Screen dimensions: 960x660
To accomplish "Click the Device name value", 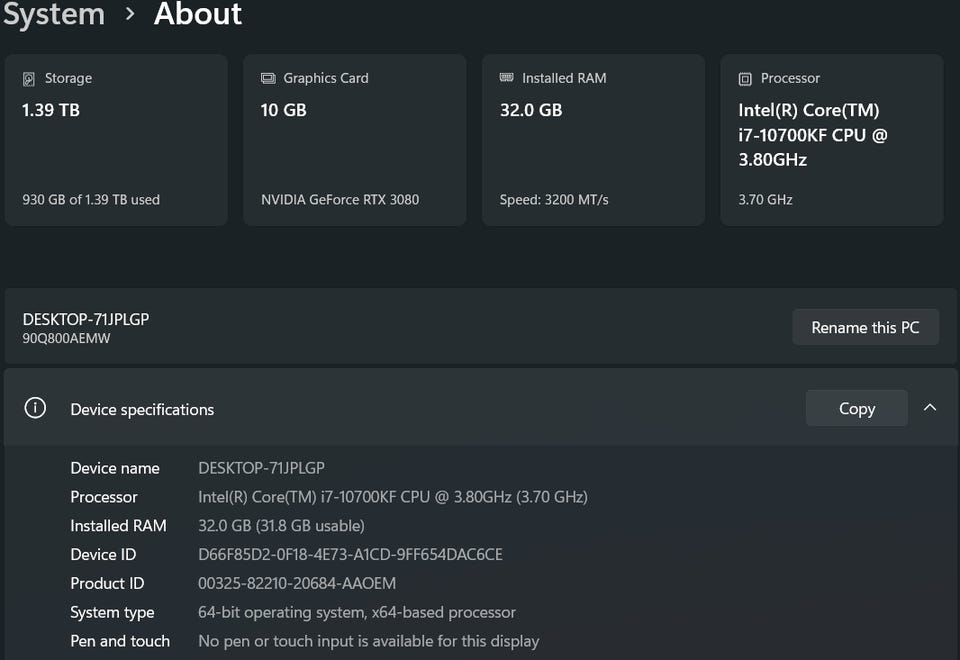I will 261,468.
